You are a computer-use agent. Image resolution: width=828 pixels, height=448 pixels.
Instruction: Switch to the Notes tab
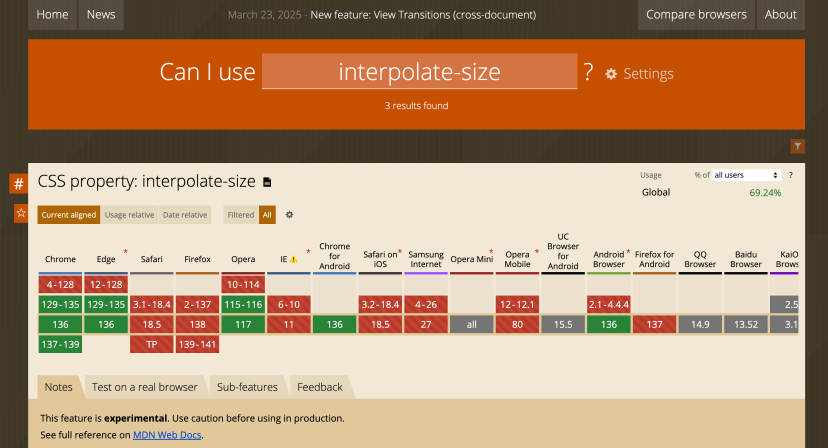(59, 387)
